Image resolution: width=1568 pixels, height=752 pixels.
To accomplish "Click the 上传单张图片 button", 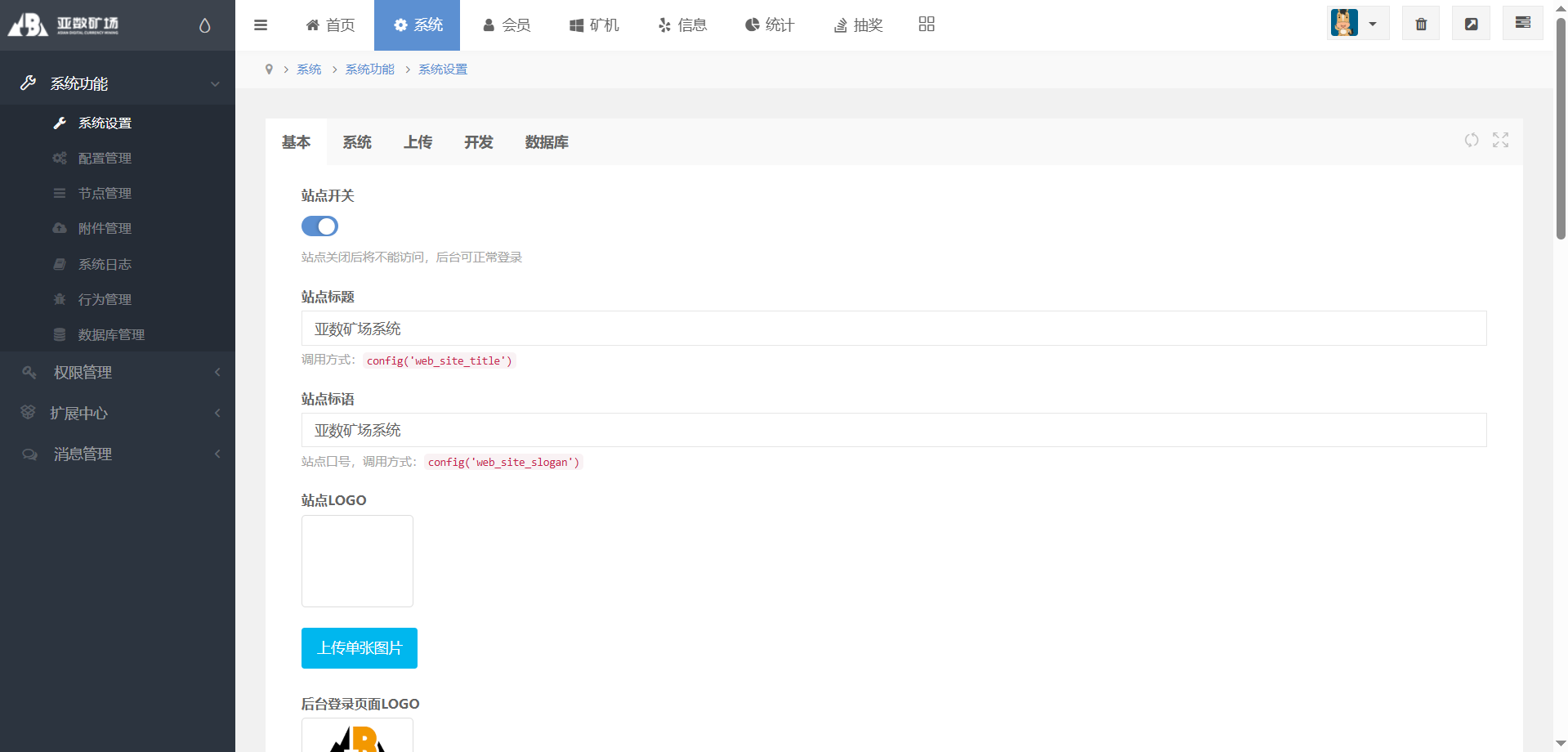I will [x=360, y=648].
